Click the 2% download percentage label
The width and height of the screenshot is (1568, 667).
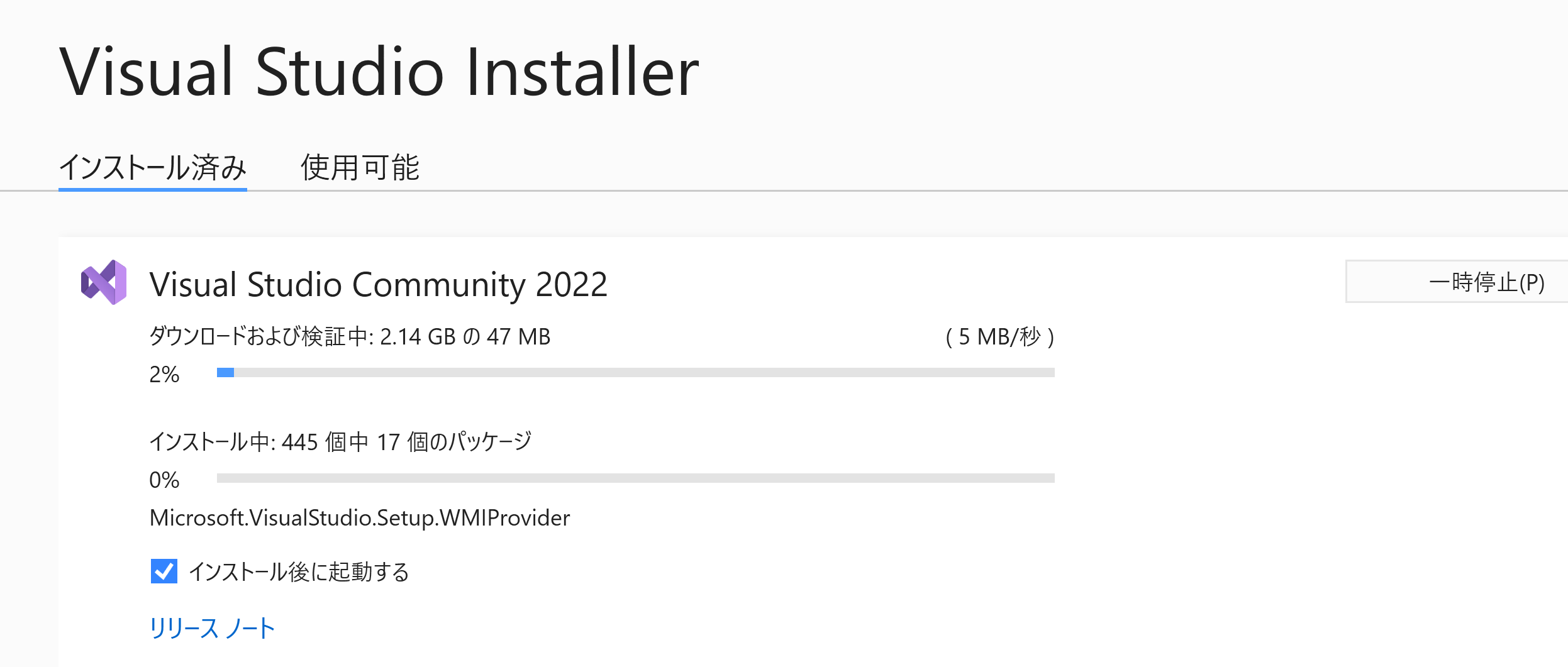164,375
